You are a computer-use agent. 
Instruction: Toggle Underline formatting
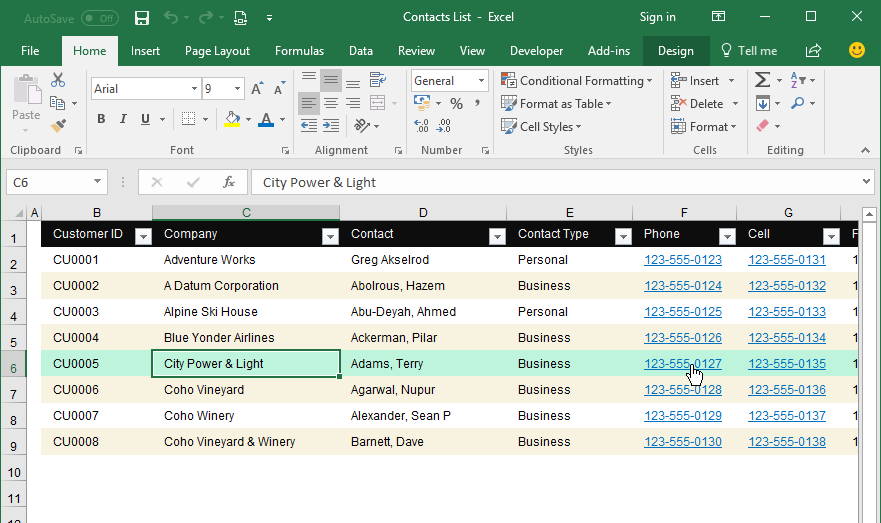click(x=146, y=119)
